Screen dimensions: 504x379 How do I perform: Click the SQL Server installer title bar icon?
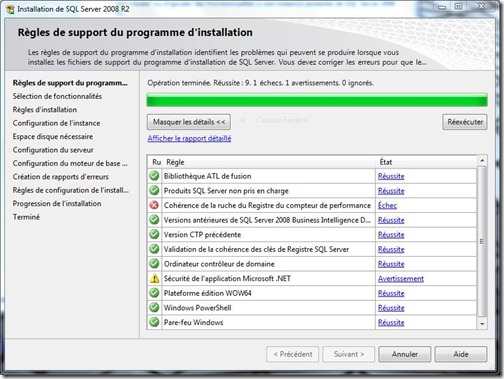tap(10, 9)
